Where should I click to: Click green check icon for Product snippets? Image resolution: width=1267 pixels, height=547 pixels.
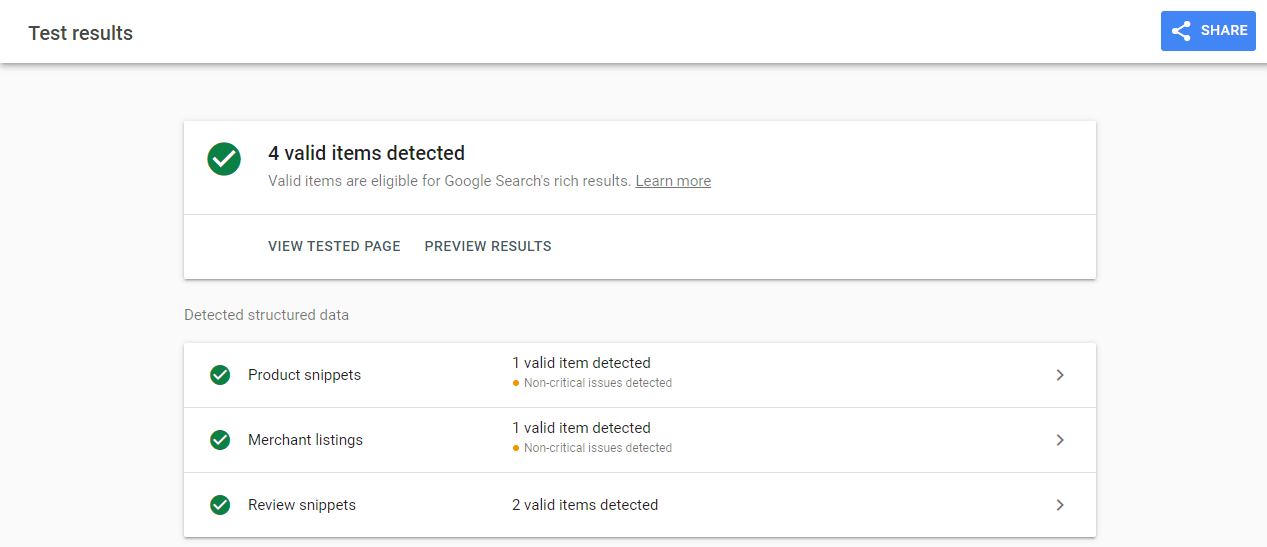pos(220,375)
